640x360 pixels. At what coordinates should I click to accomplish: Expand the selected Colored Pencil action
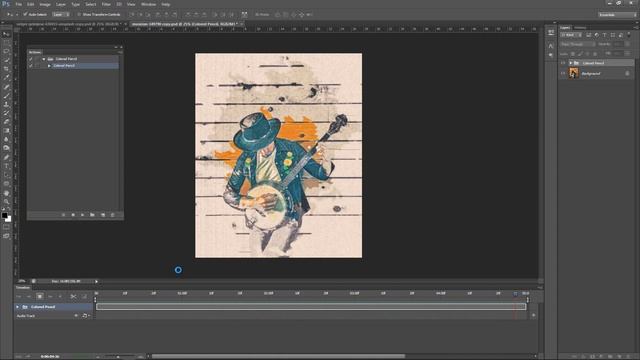49,66
